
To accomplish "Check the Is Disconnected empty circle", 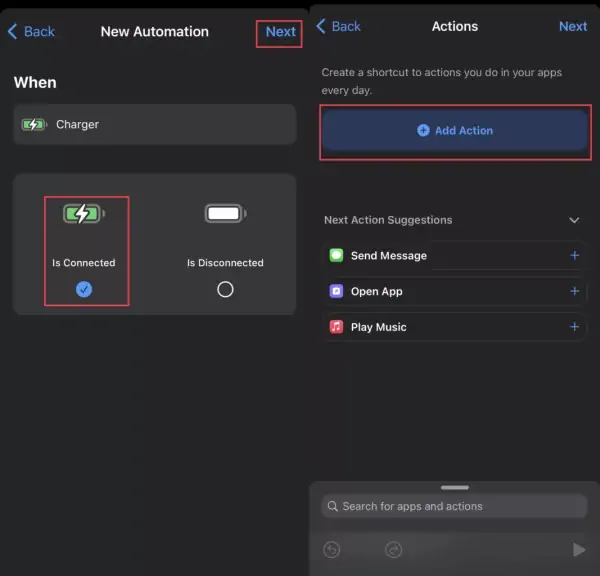I will pyautogui.click(x=225, y=289).
